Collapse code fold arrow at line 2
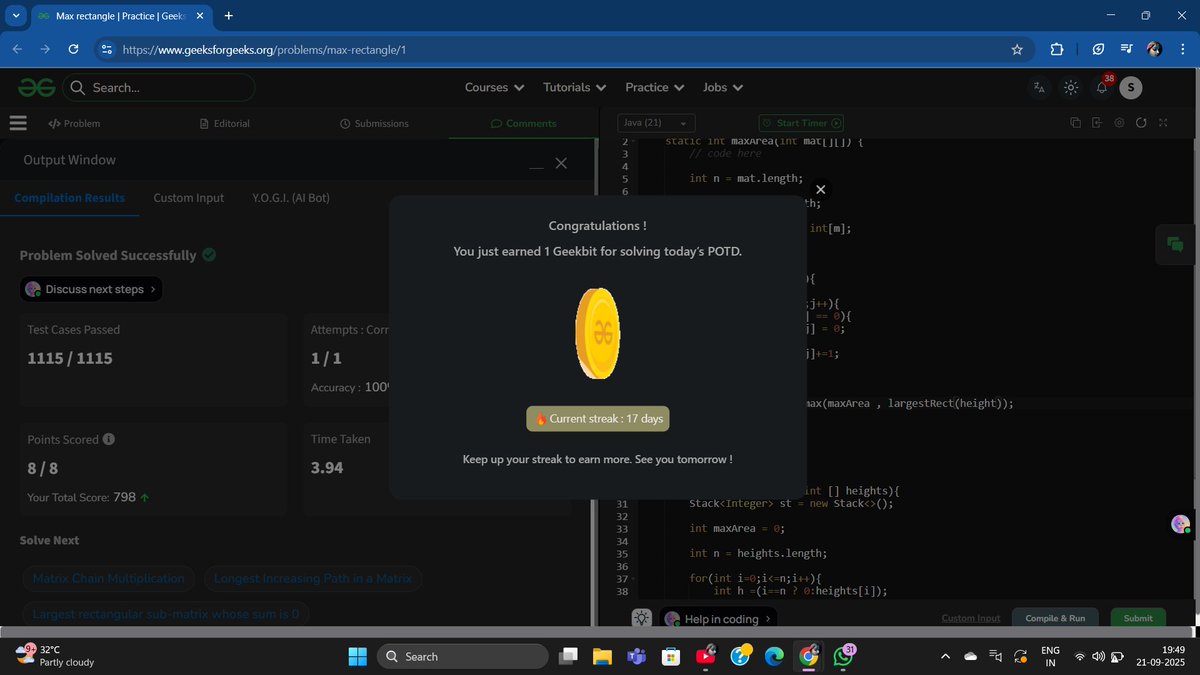 [x=635, y=142]
